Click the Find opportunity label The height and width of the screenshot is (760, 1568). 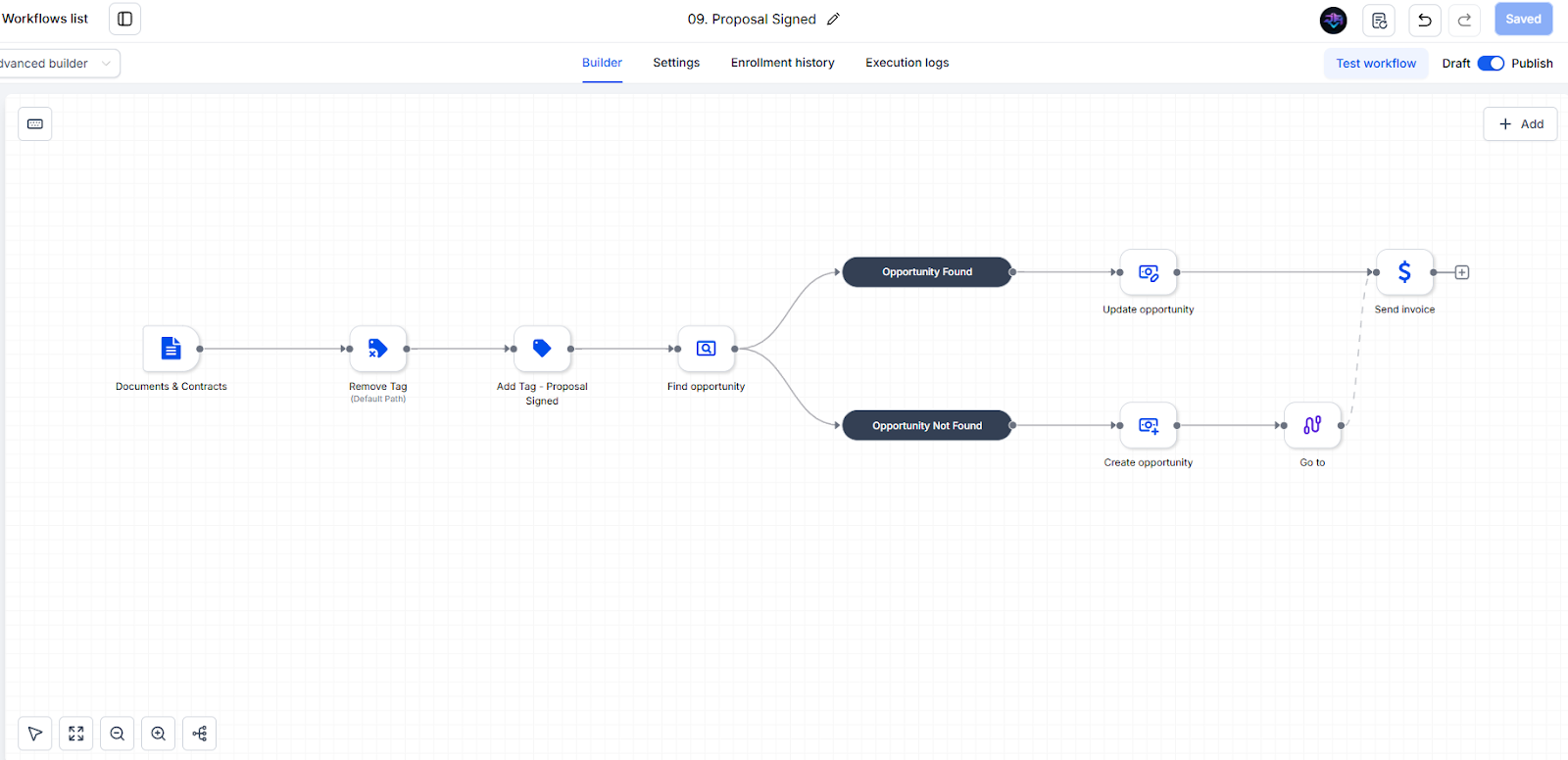706,387
